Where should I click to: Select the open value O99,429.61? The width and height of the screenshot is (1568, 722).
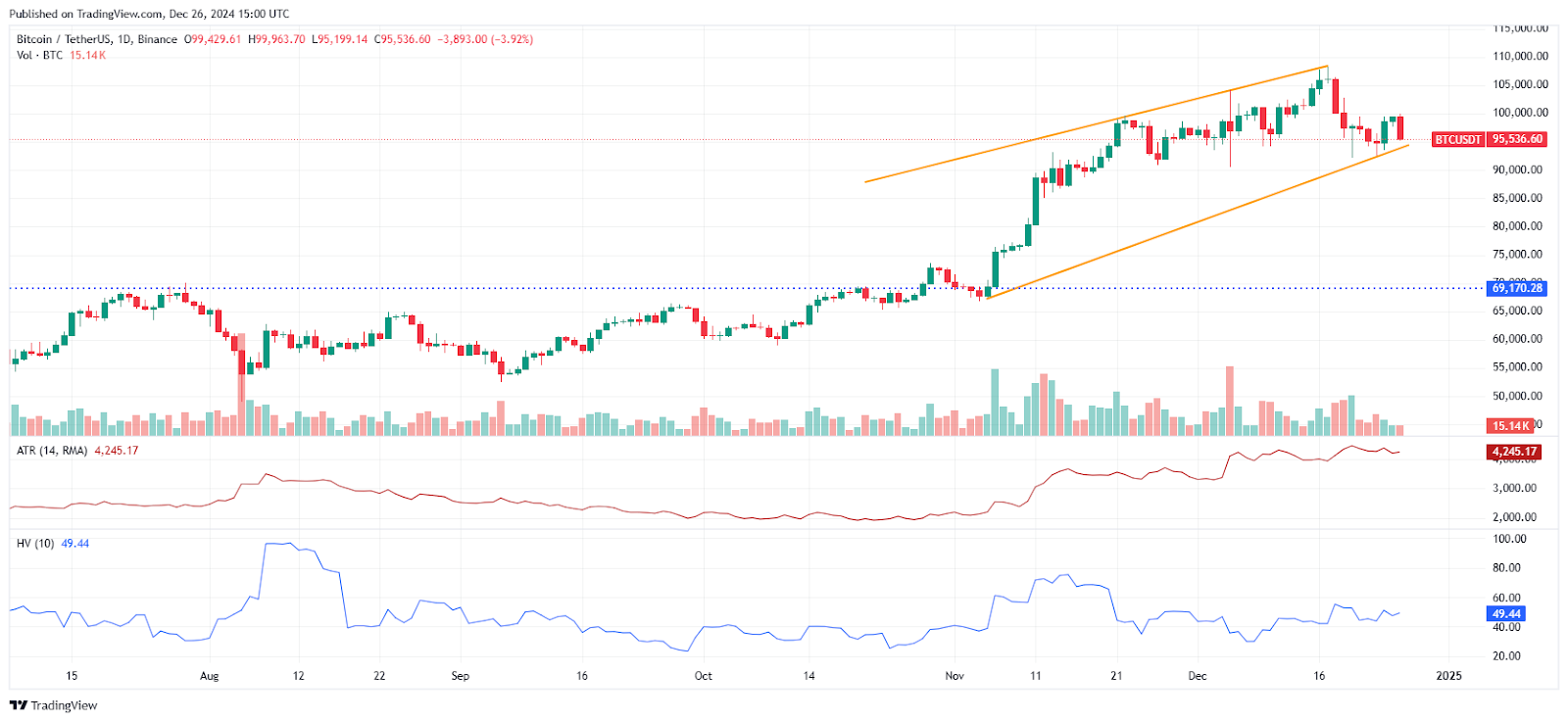213,39
